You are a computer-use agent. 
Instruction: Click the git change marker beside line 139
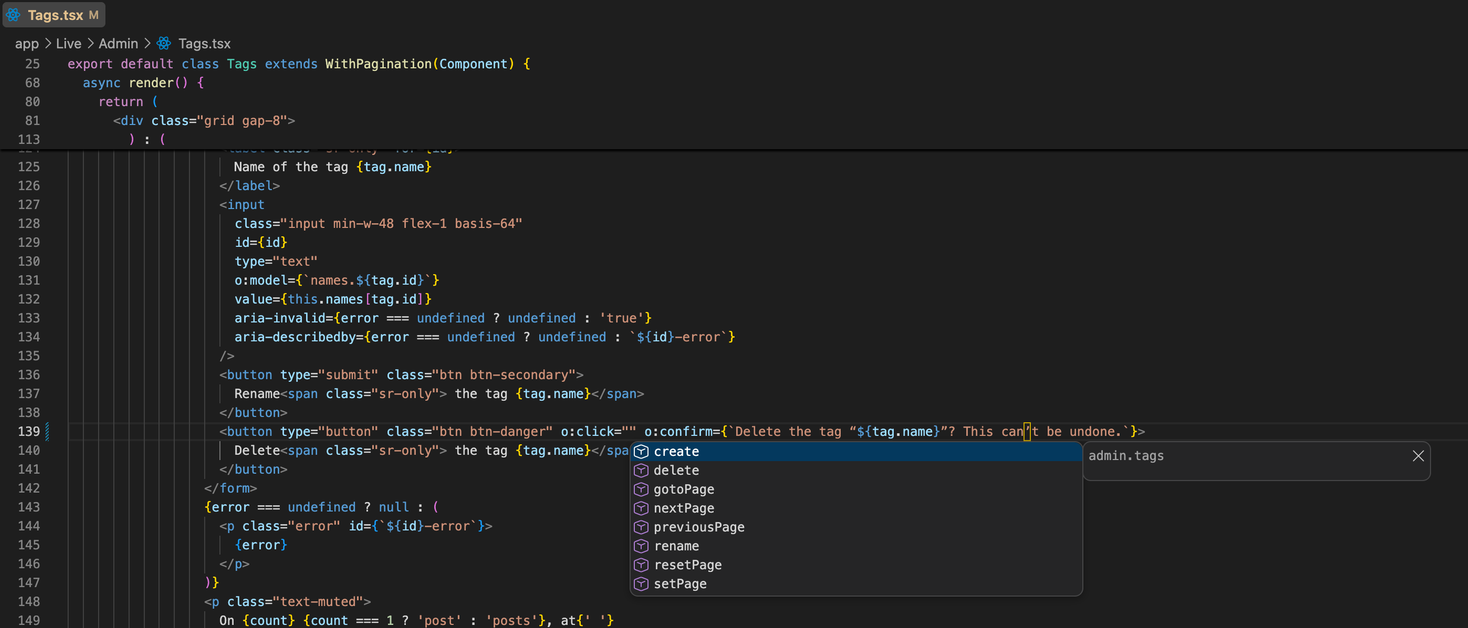click(x=47, y=432)
